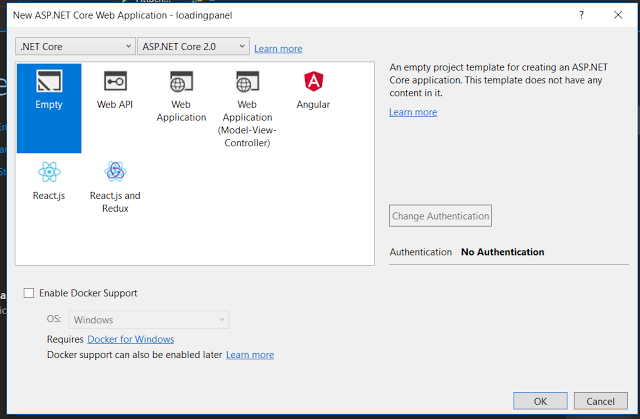Click the 'OS:' label

(x=54, y=319)
